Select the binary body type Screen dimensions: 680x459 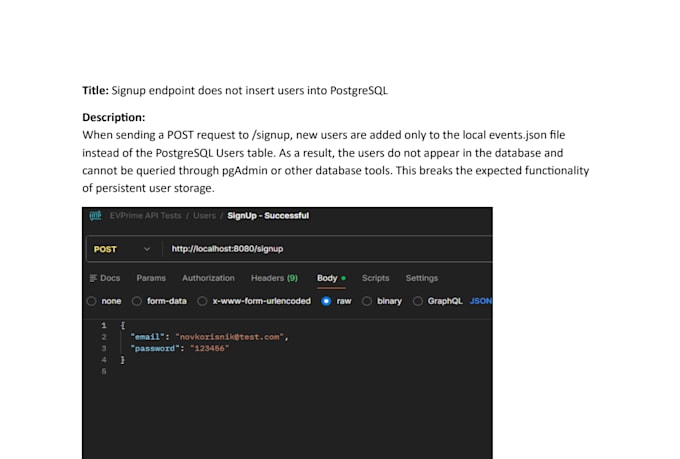(382, 301)
